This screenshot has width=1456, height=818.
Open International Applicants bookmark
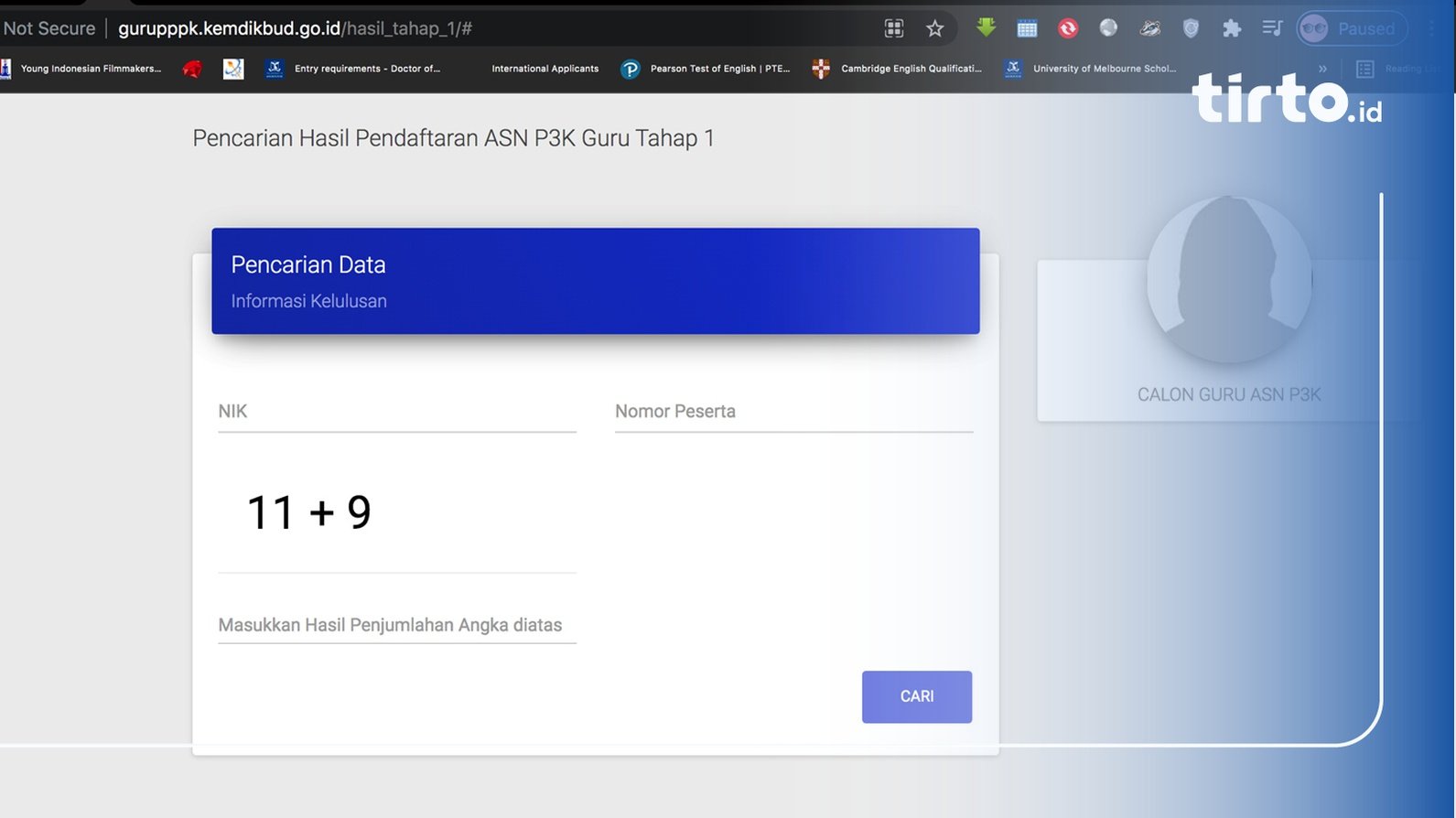[545, 69]
